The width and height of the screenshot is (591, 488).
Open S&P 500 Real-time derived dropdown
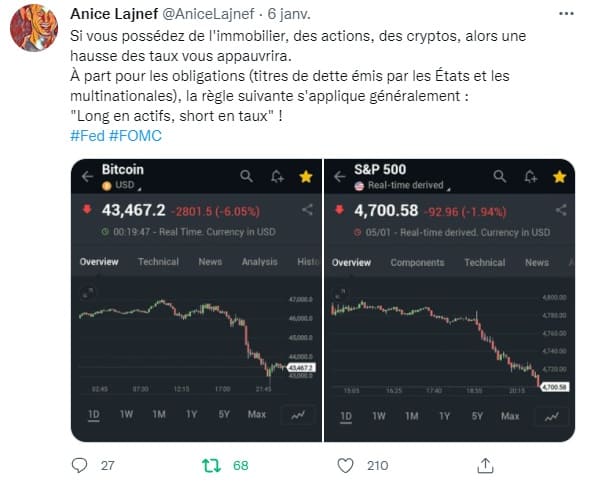click(403, 185)
